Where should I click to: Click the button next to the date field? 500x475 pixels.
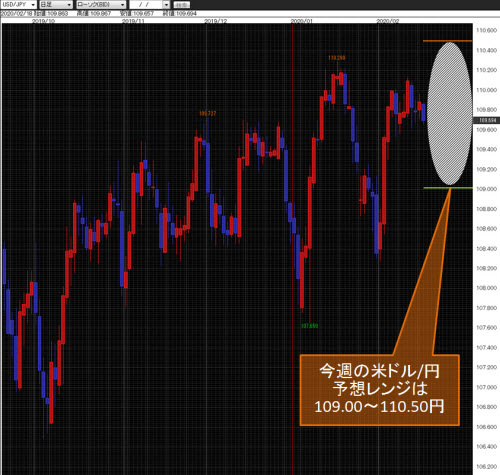click(182, 5)
